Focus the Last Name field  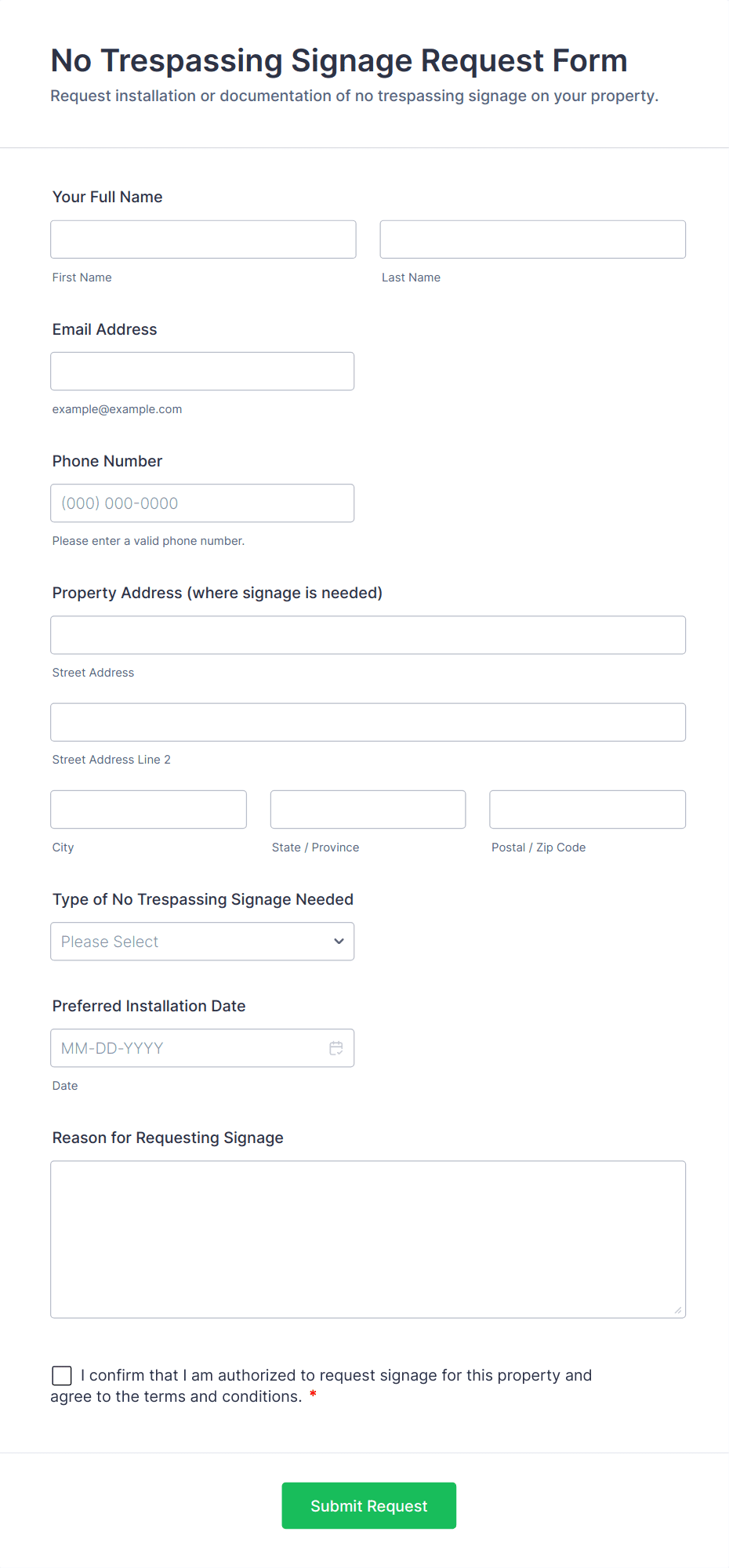(533, 239)
